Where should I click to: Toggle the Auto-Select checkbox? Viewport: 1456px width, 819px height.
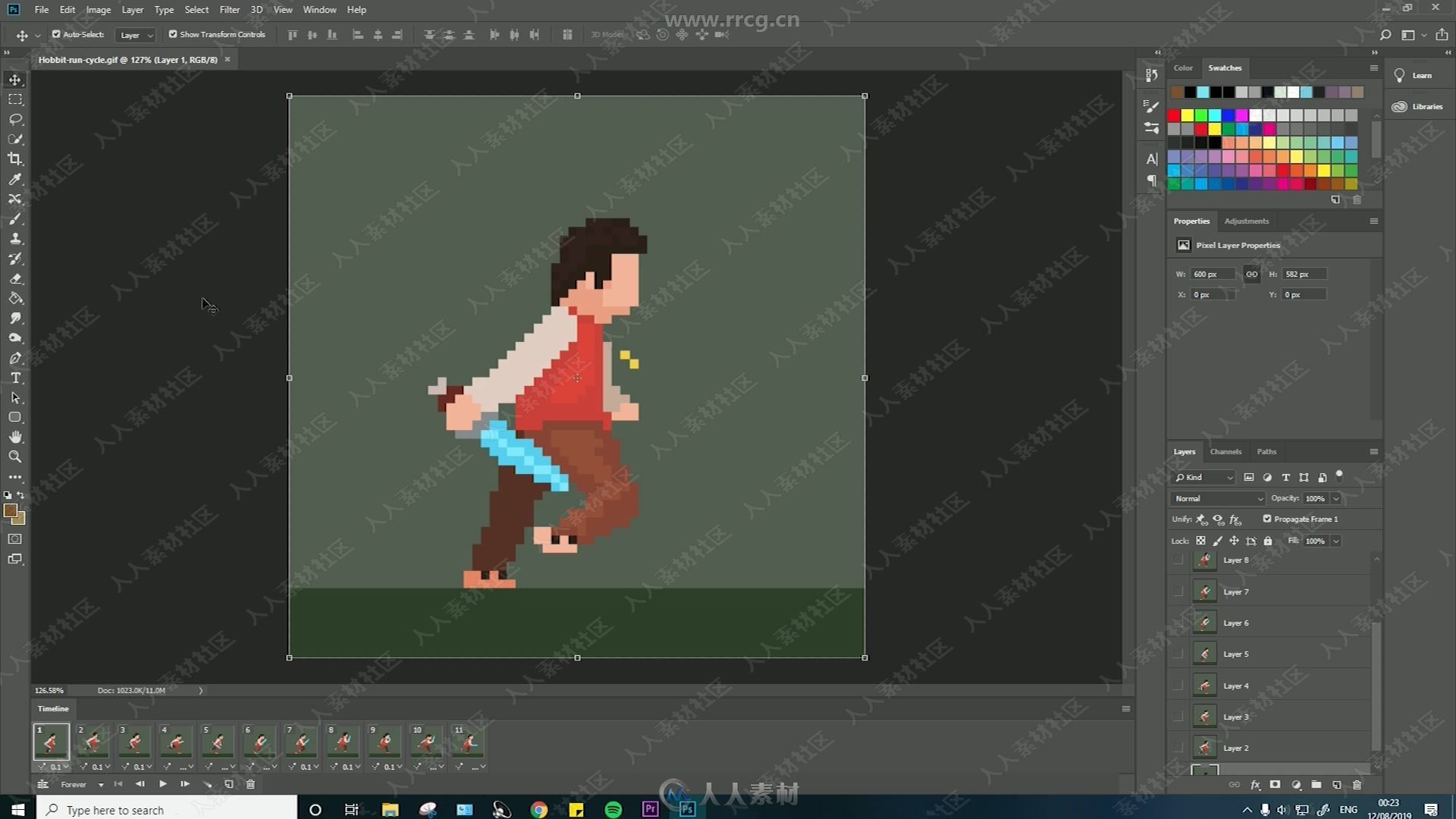56,34
